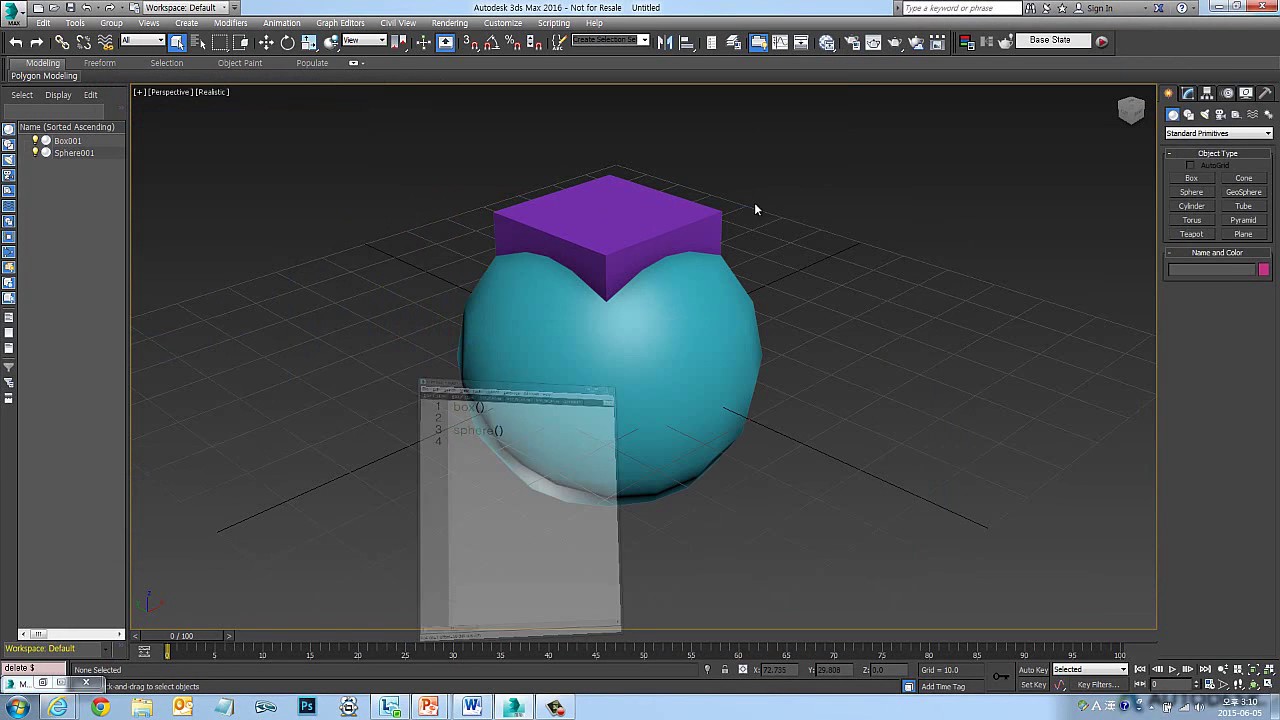Toggle the Auto Key animation mode
1280x720 pixels.
tap(1033, 669)
